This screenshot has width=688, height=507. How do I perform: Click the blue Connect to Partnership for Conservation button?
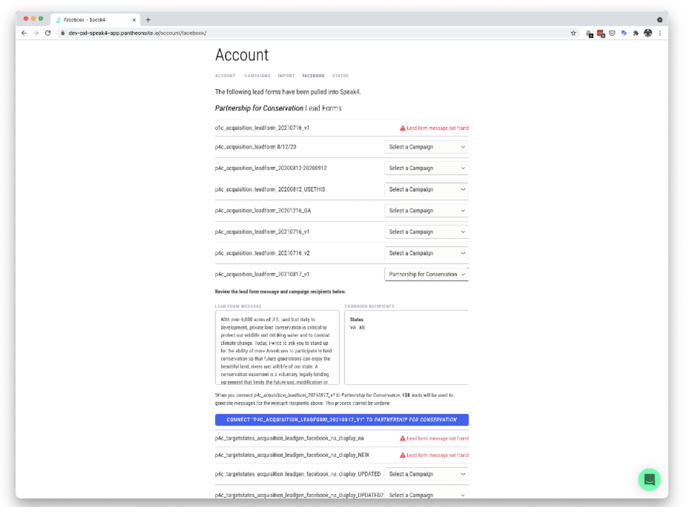pos(341,420)
